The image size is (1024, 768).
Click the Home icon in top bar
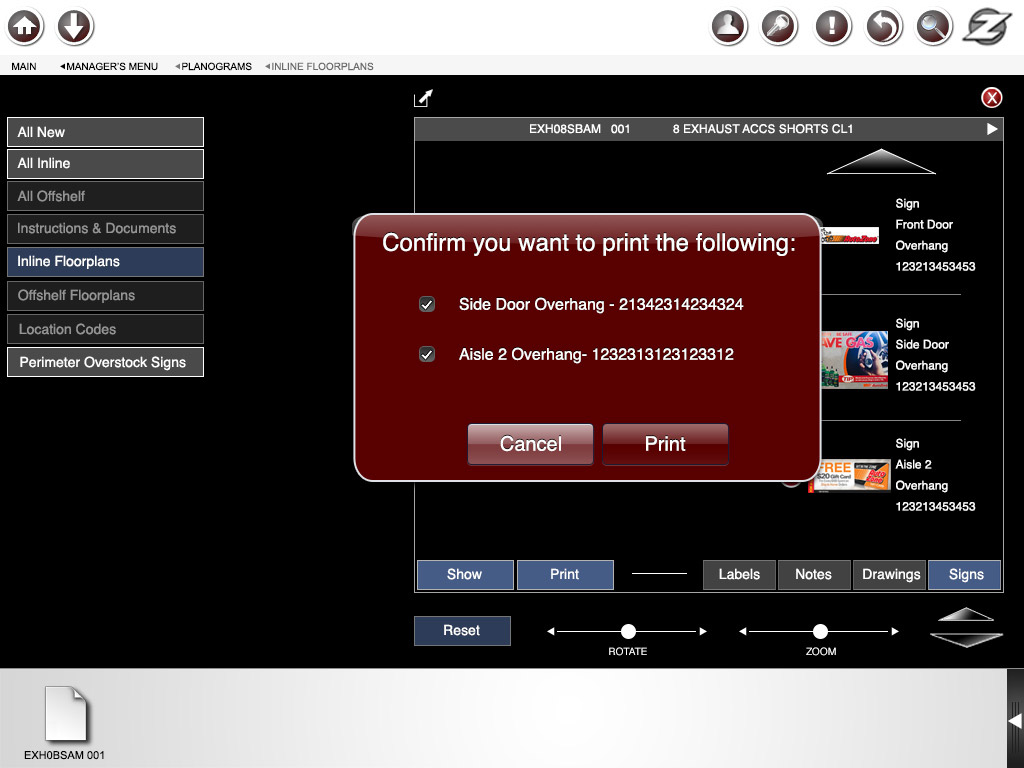point(26,27)
